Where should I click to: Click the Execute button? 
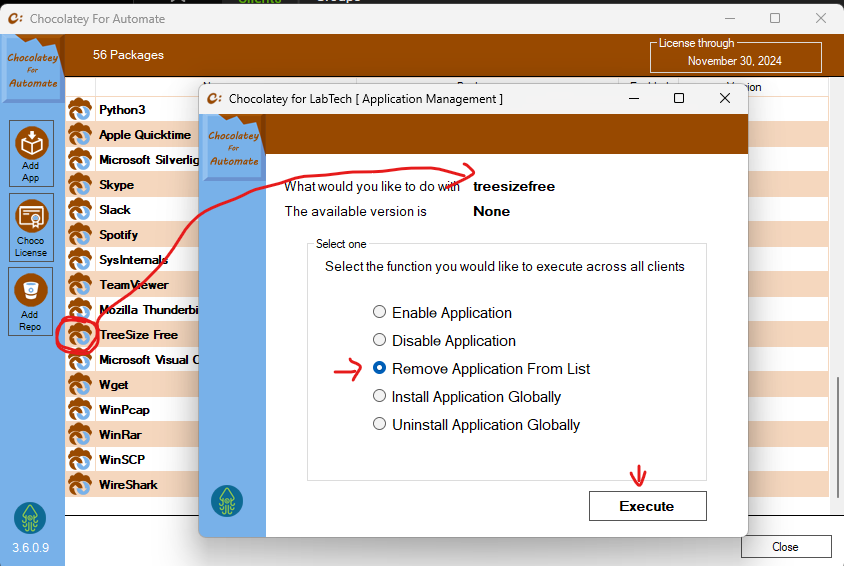648,506
